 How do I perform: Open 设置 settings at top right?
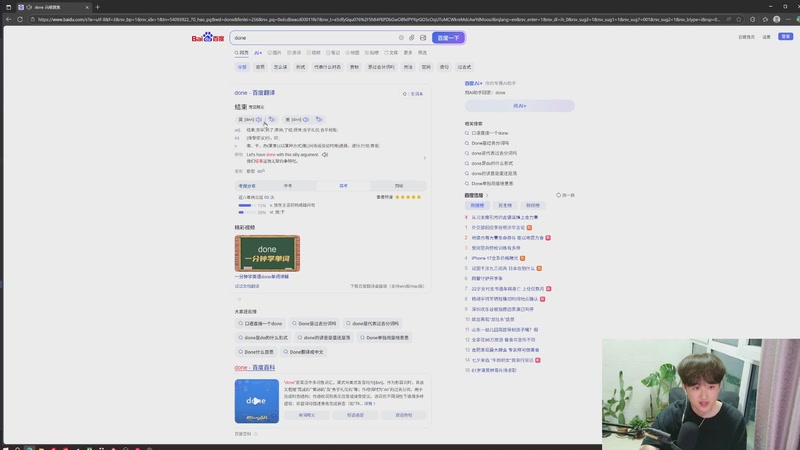[x=766, y=37]
